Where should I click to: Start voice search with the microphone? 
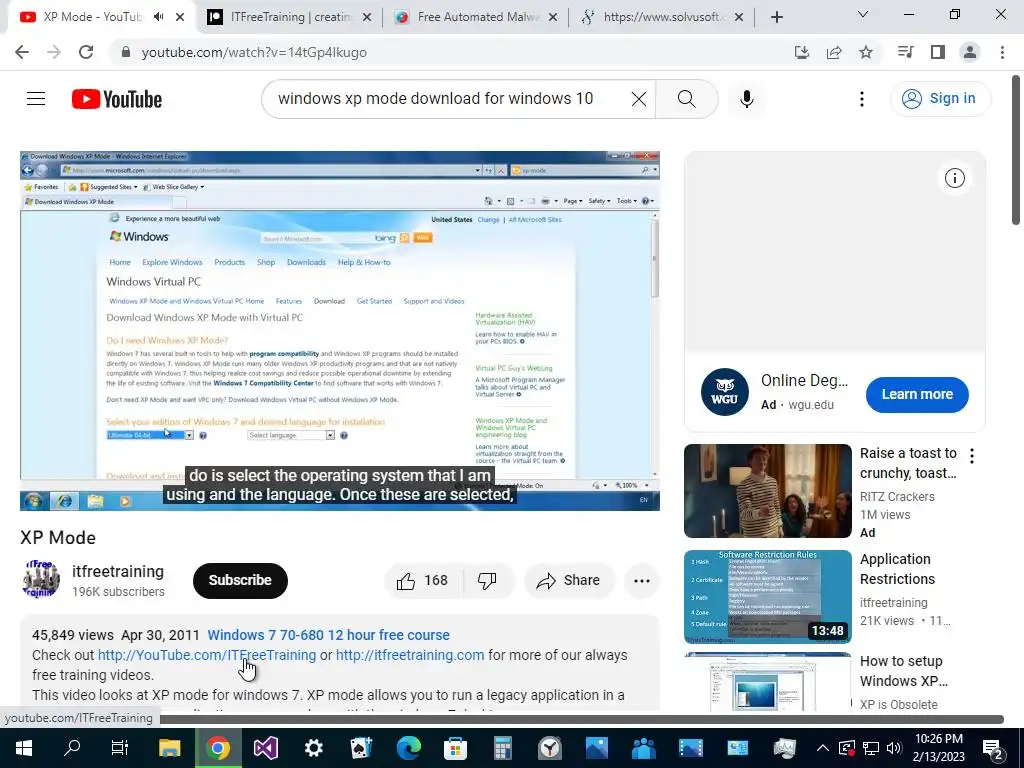point(746,99)
